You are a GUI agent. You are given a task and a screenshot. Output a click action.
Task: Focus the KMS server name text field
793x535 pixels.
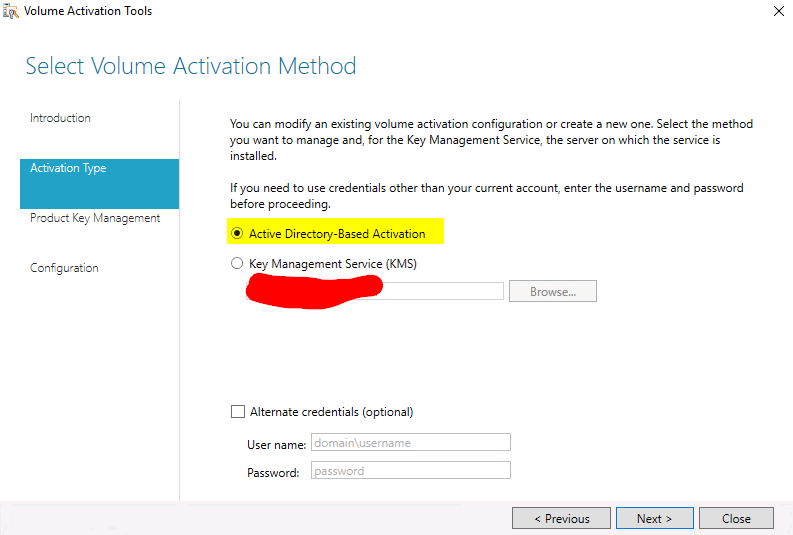click(440, 291)
